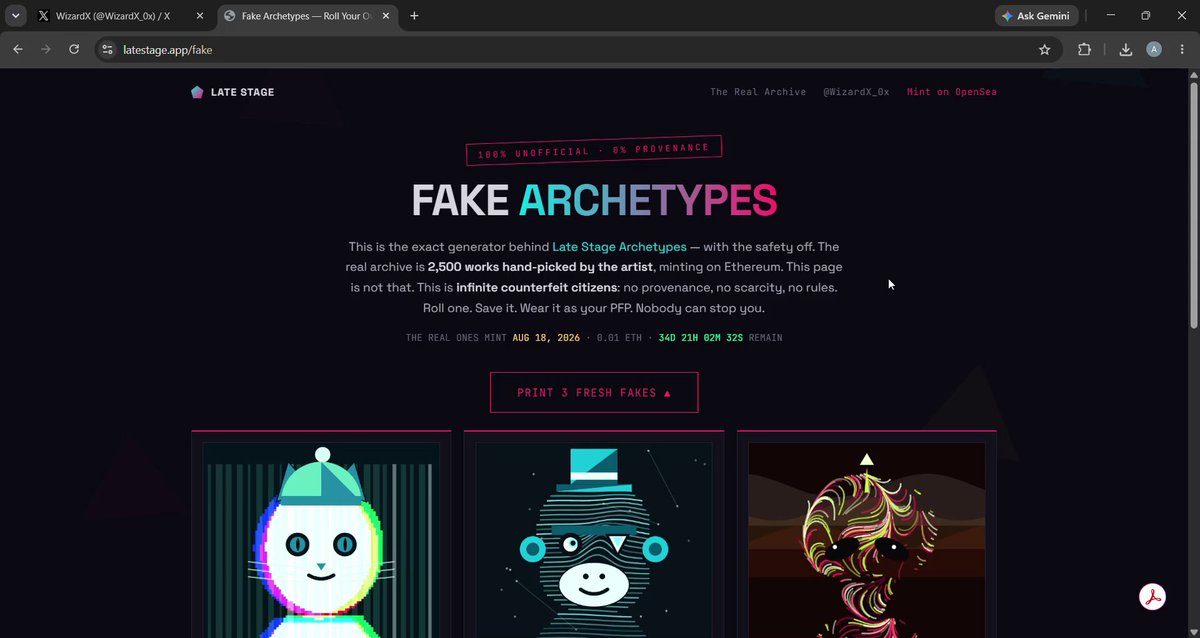Expand the tab search dropdown arrow

click(x=16, y=16)
